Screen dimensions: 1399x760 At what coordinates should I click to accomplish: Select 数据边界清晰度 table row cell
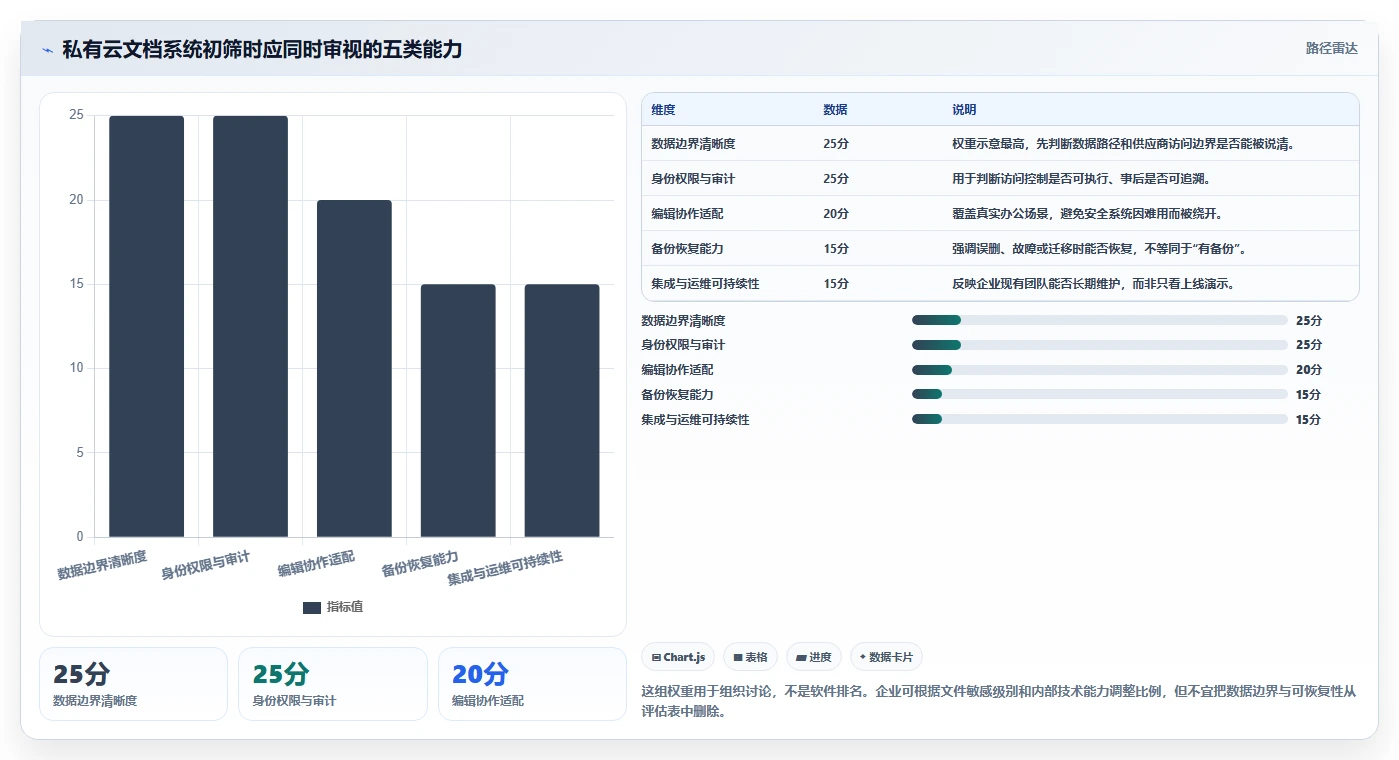coord(693,144)
